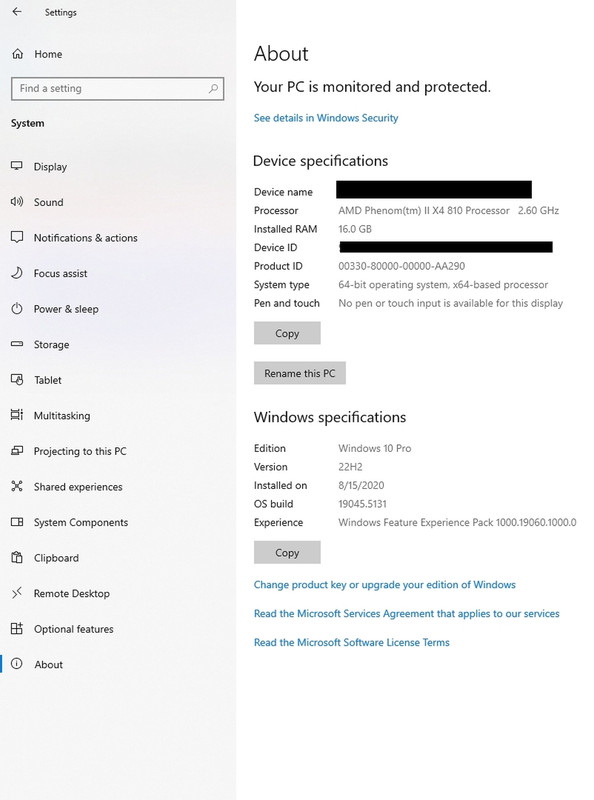
Task: Click the Projecting to this PC icon
Action: tap(17, 451)
